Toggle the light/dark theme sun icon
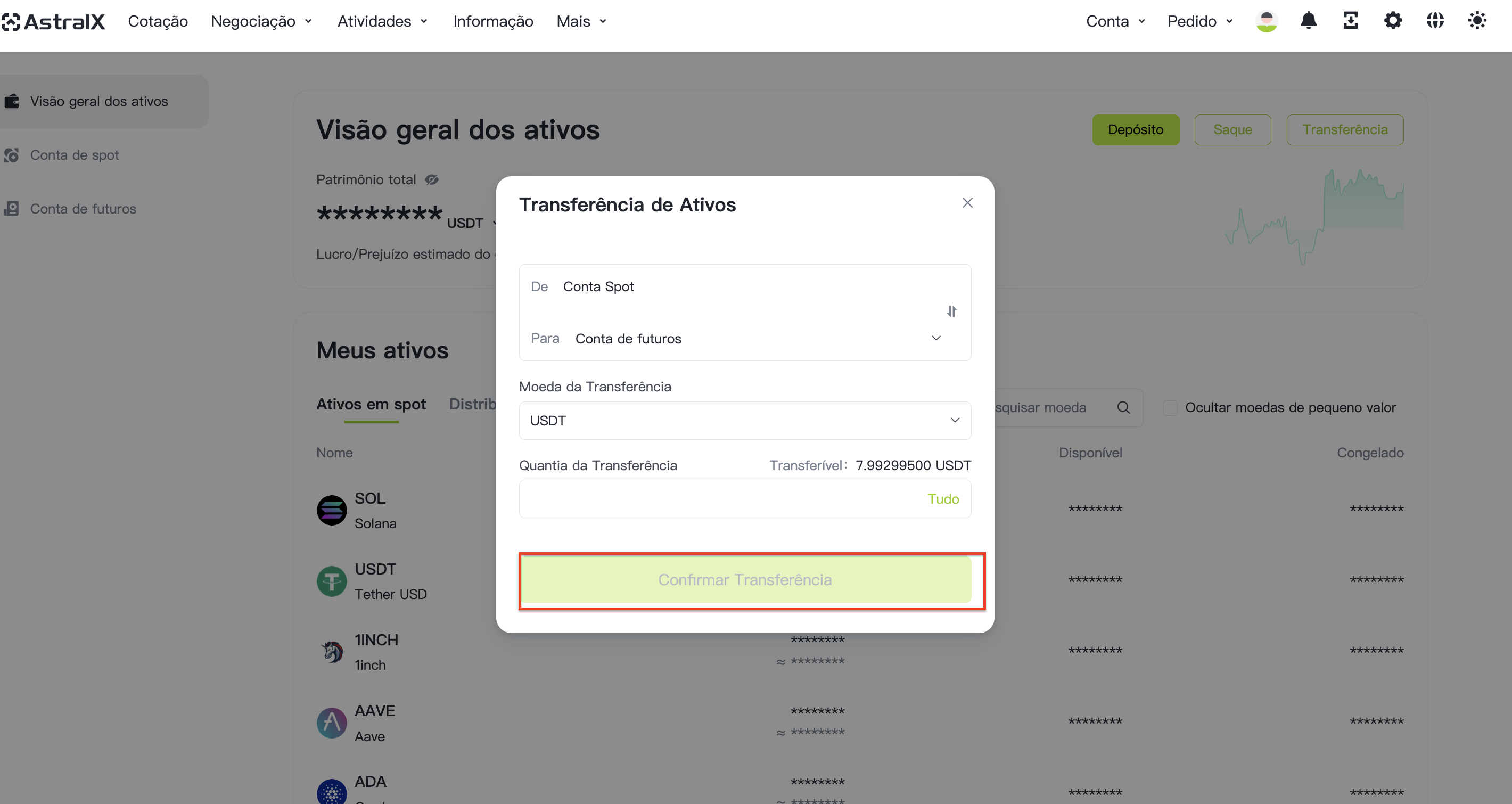 (1477, 21)
